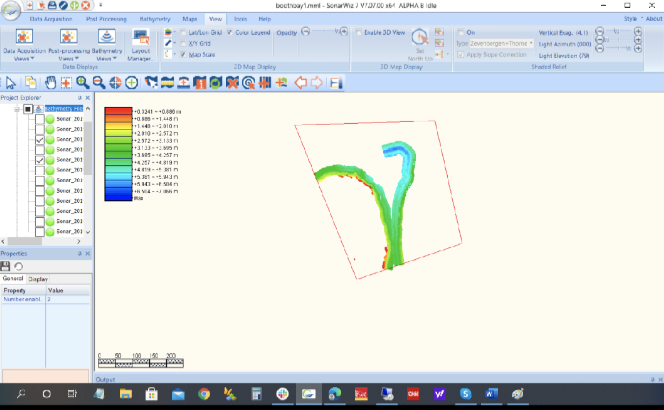Toggle the Lat/Lon Grid checkbox
Image resolution: width=664 pixels, height=410 pixels.
182,32
